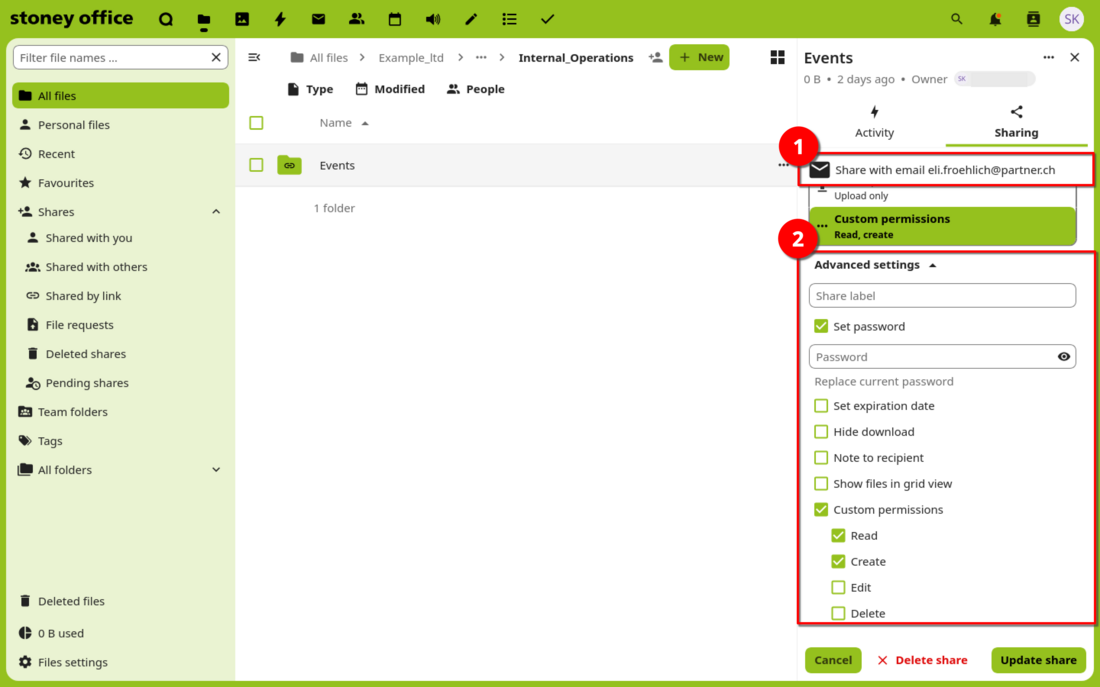This screenshot has width=1100, height=687.
Task: Open the Photos app icon in top bar
Action: tap(242, 19)
